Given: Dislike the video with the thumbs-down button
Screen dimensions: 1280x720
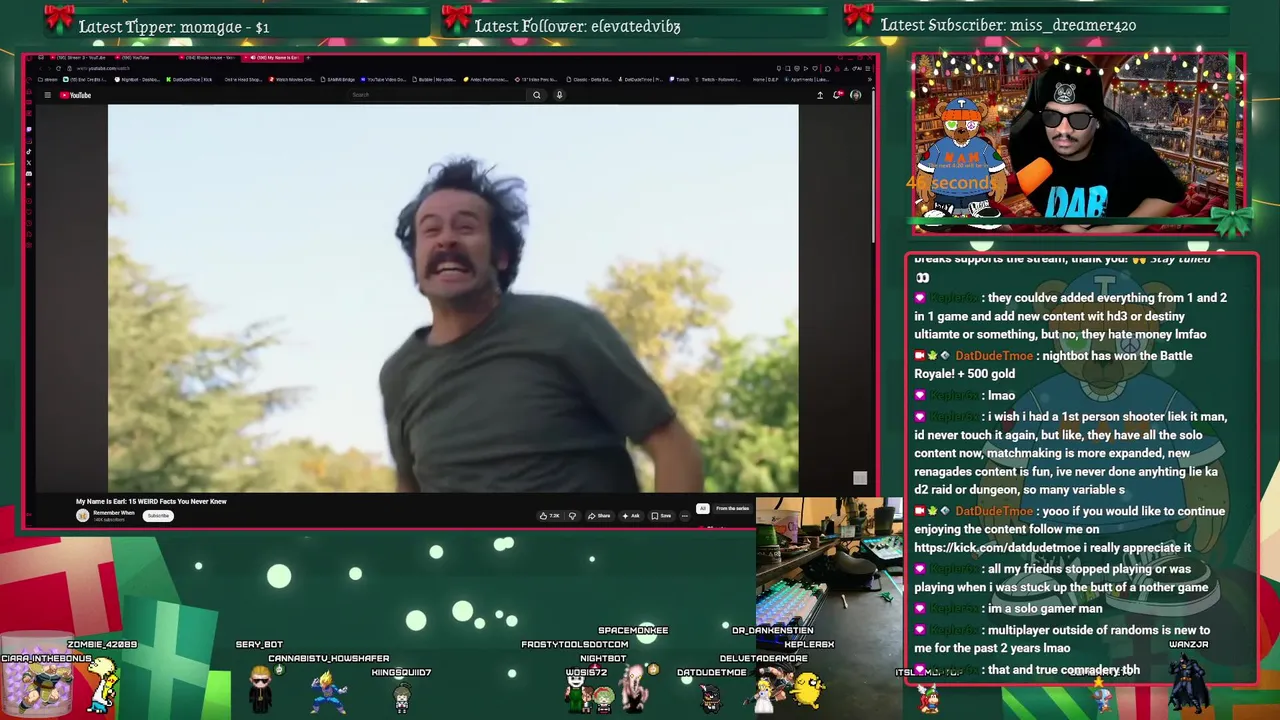Looking at the screenshot, I should [572, 516].
